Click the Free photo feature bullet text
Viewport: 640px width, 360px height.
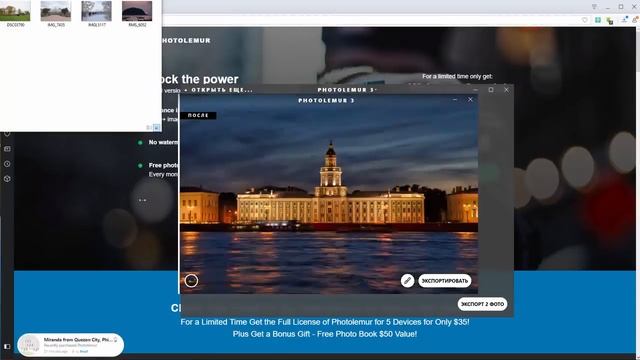pos(163,165)
